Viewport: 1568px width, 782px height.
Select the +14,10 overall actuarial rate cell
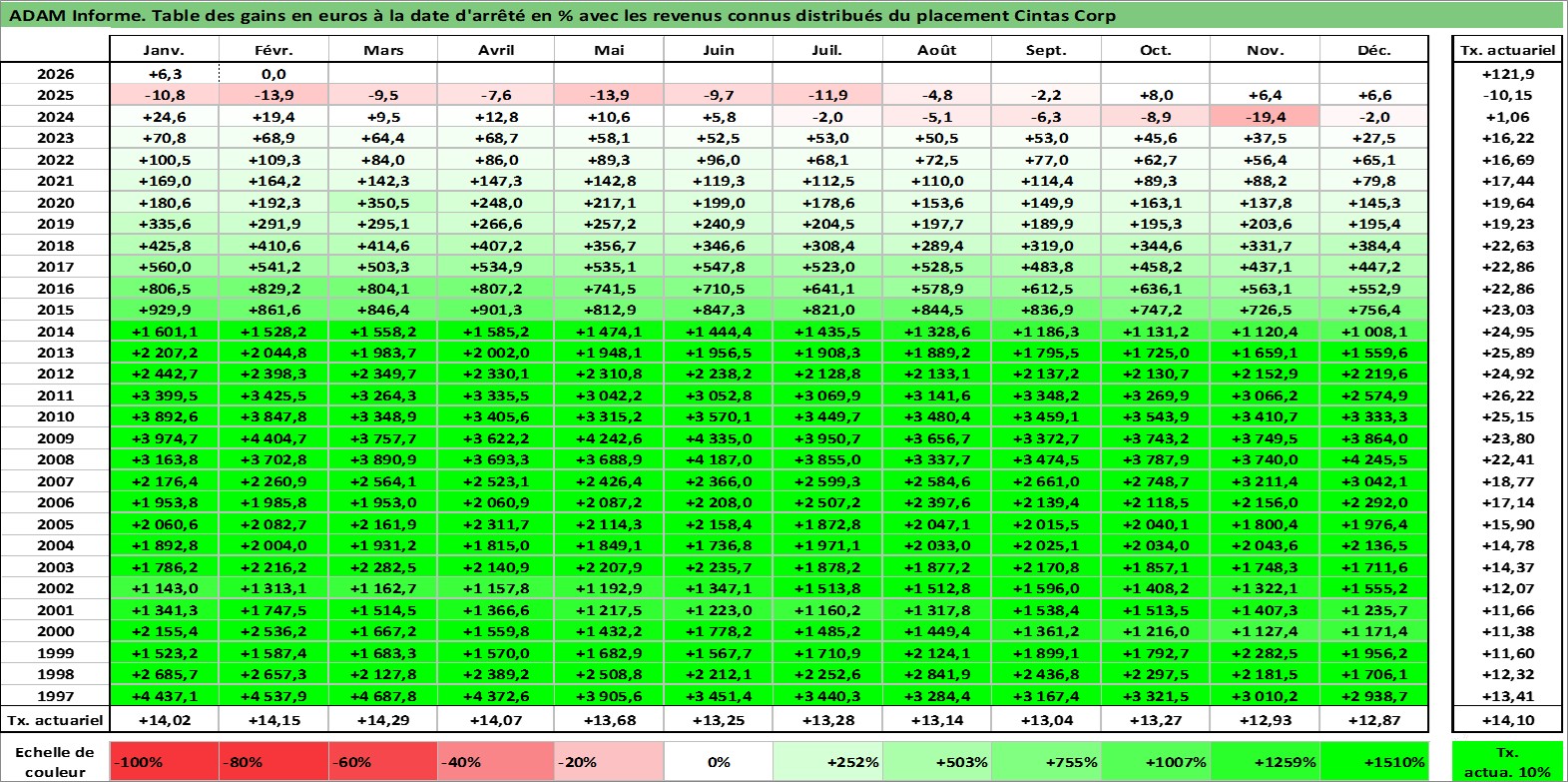point(1507,720)
